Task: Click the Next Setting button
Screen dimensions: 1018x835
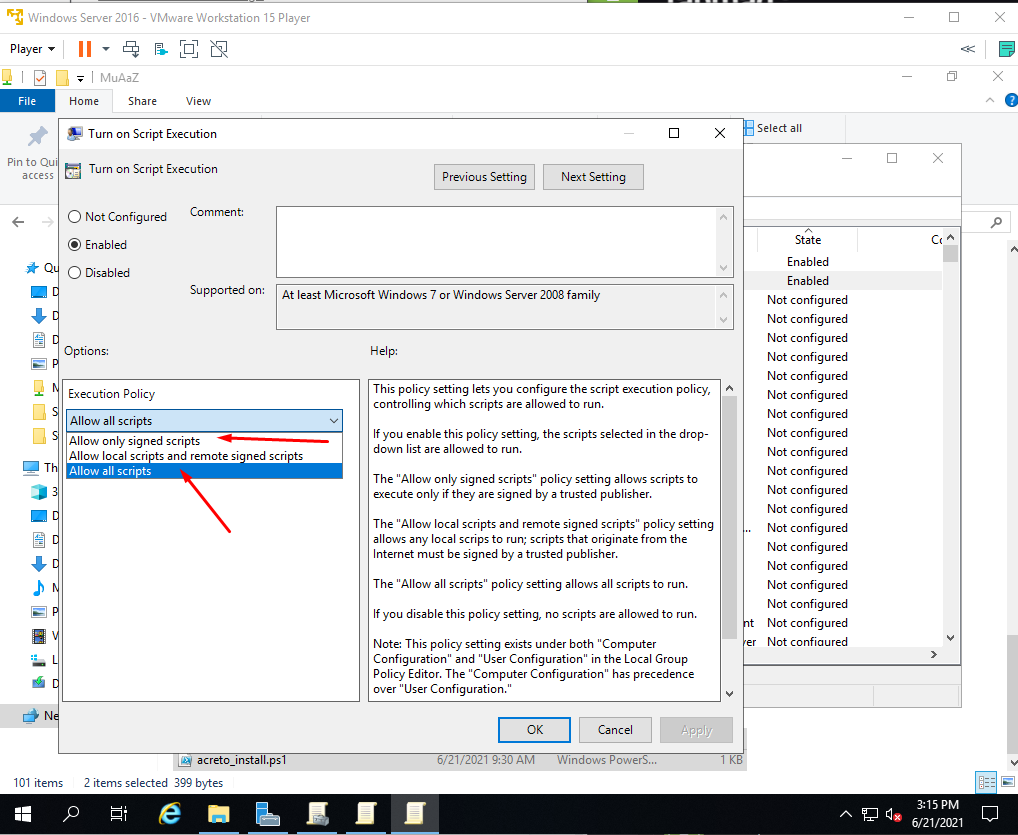Action: point(593,177)
